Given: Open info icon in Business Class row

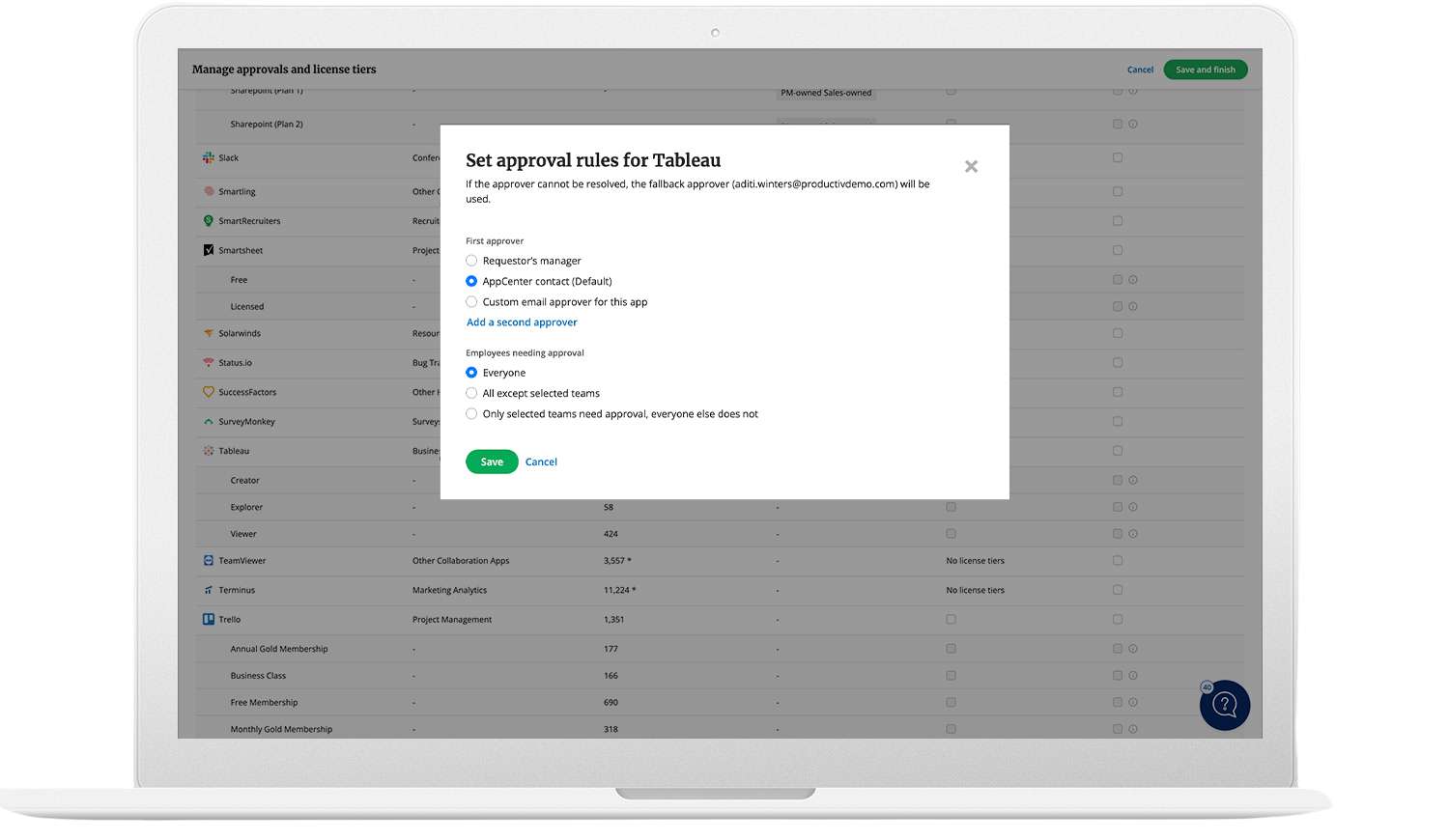Looking at the screenshot, I should point(1133,676).
